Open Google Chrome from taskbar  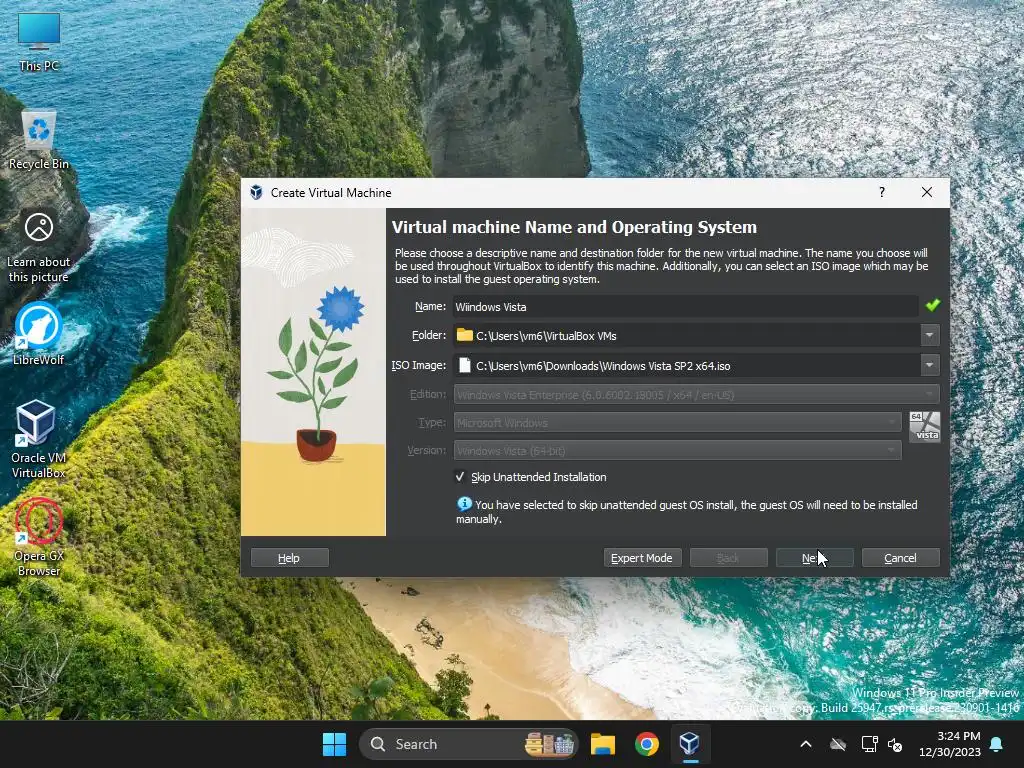pos(647,744)
